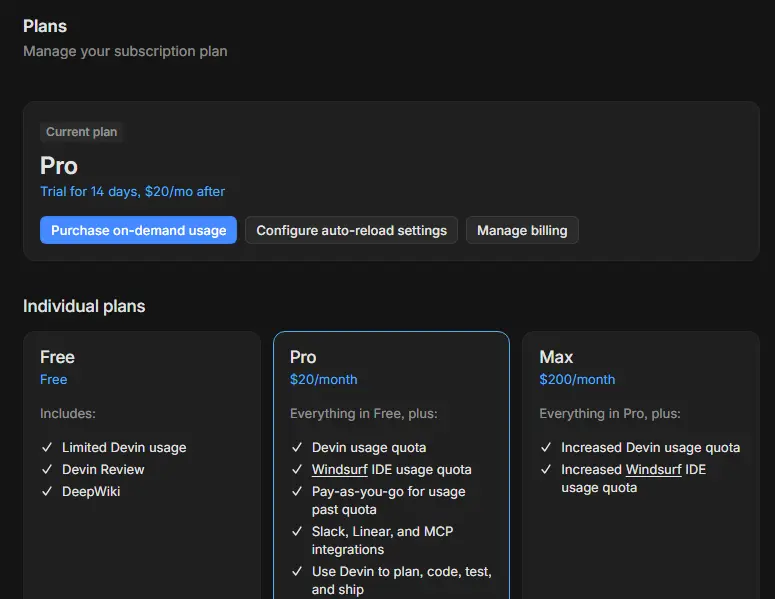The width and height of the screenshot is (775, 599).
Task: Open Windsurf link in Max plan
Action: pos(653,470)
